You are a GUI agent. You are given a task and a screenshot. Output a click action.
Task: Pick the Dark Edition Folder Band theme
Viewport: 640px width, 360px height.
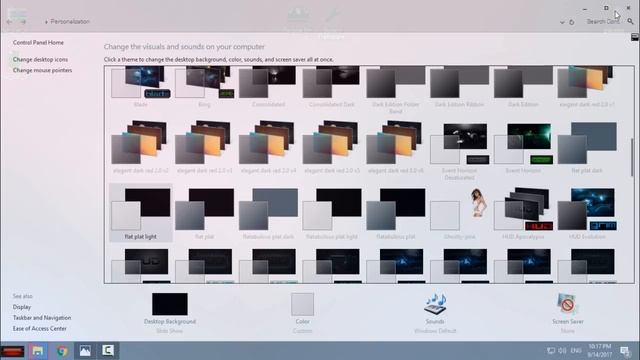(396, 89)
